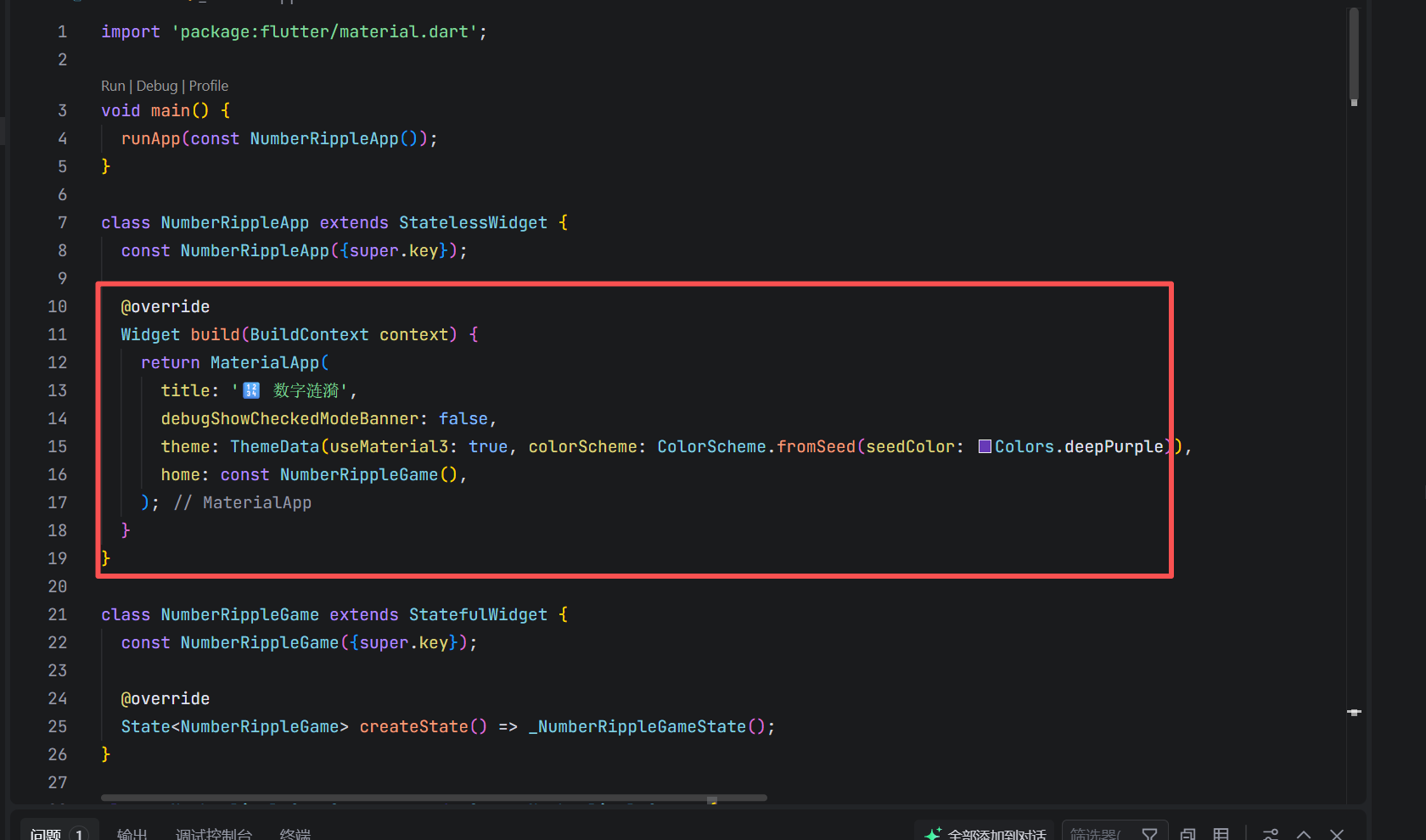Click MaterialApp on line 12
The width and height of the screenshot is (1426, 840).
click(265, 362)
